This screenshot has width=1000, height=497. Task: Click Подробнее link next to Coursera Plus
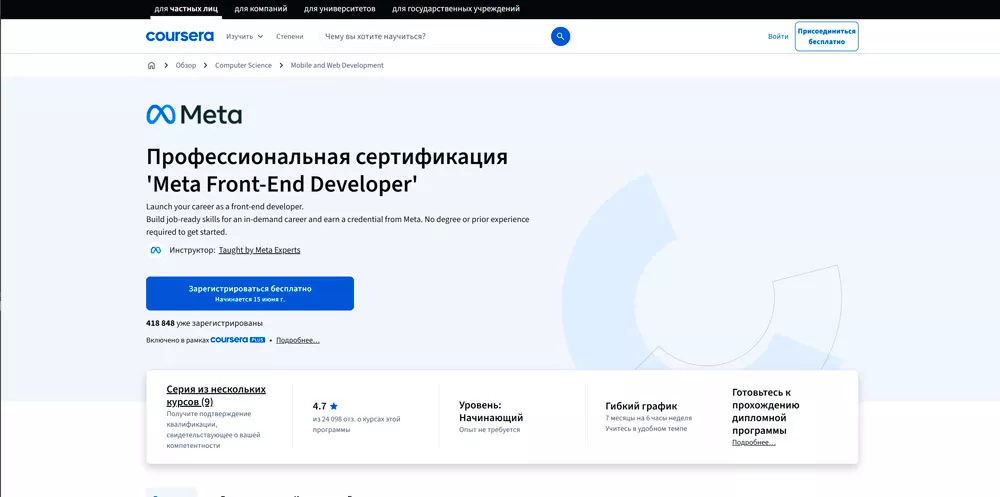(298, 340)
